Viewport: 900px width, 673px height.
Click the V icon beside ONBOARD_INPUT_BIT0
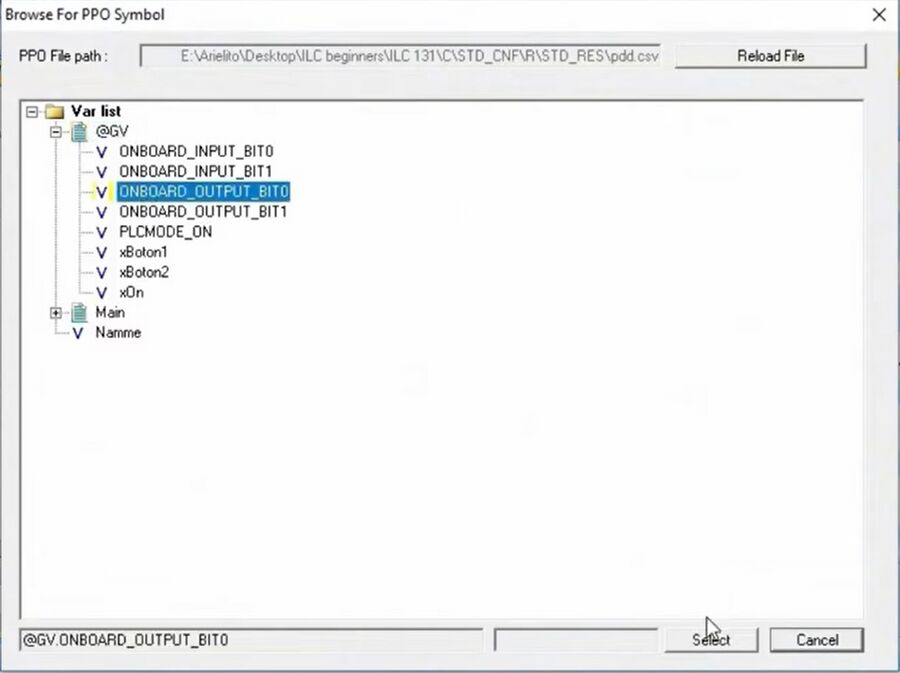[101, 151]
